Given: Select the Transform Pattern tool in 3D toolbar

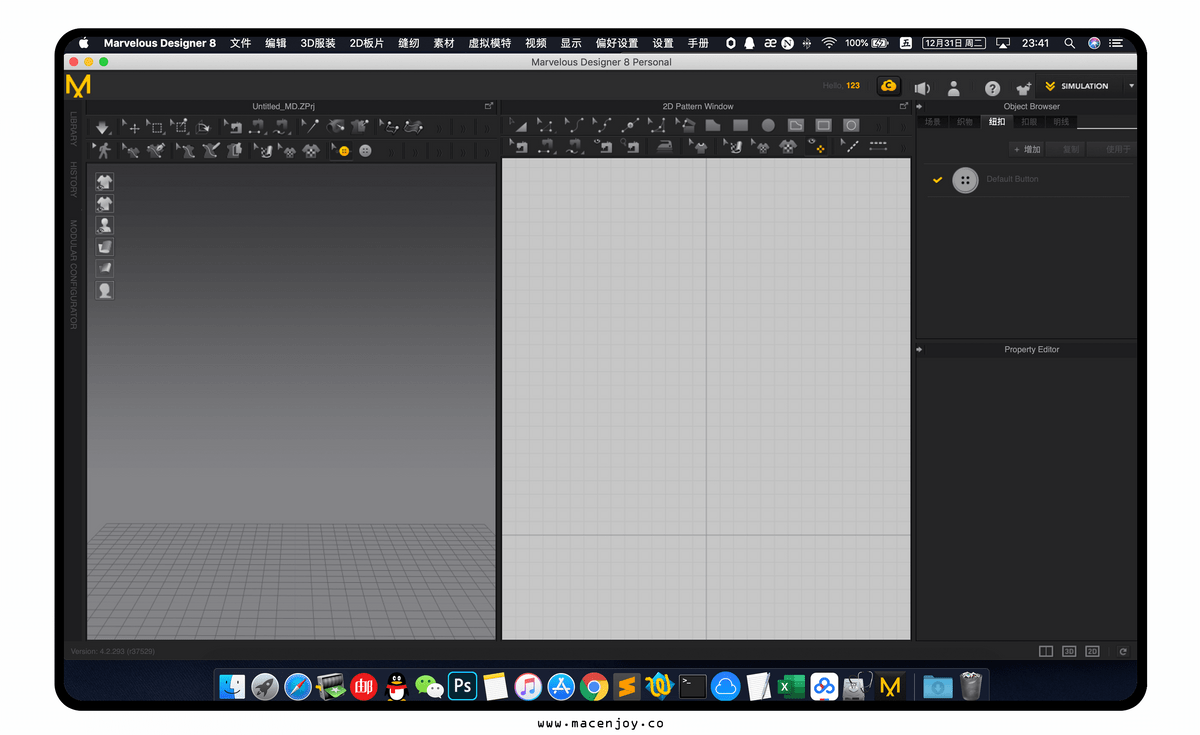Looking at the screenshot, I should tap(132, 127).
